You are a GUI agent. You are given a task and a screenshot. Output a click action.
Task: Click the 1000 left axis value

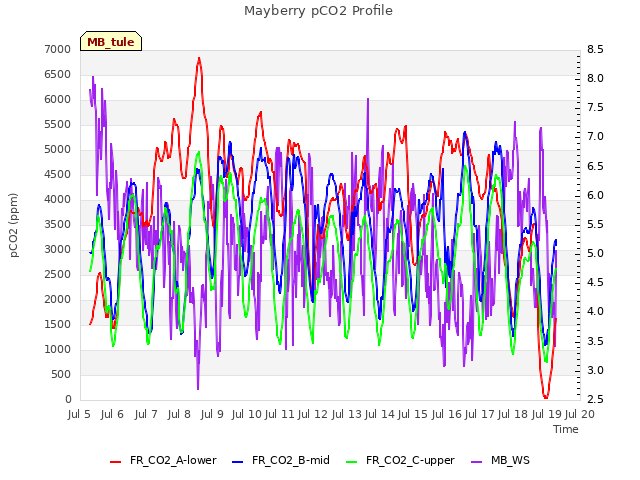(x=58, y=349)
